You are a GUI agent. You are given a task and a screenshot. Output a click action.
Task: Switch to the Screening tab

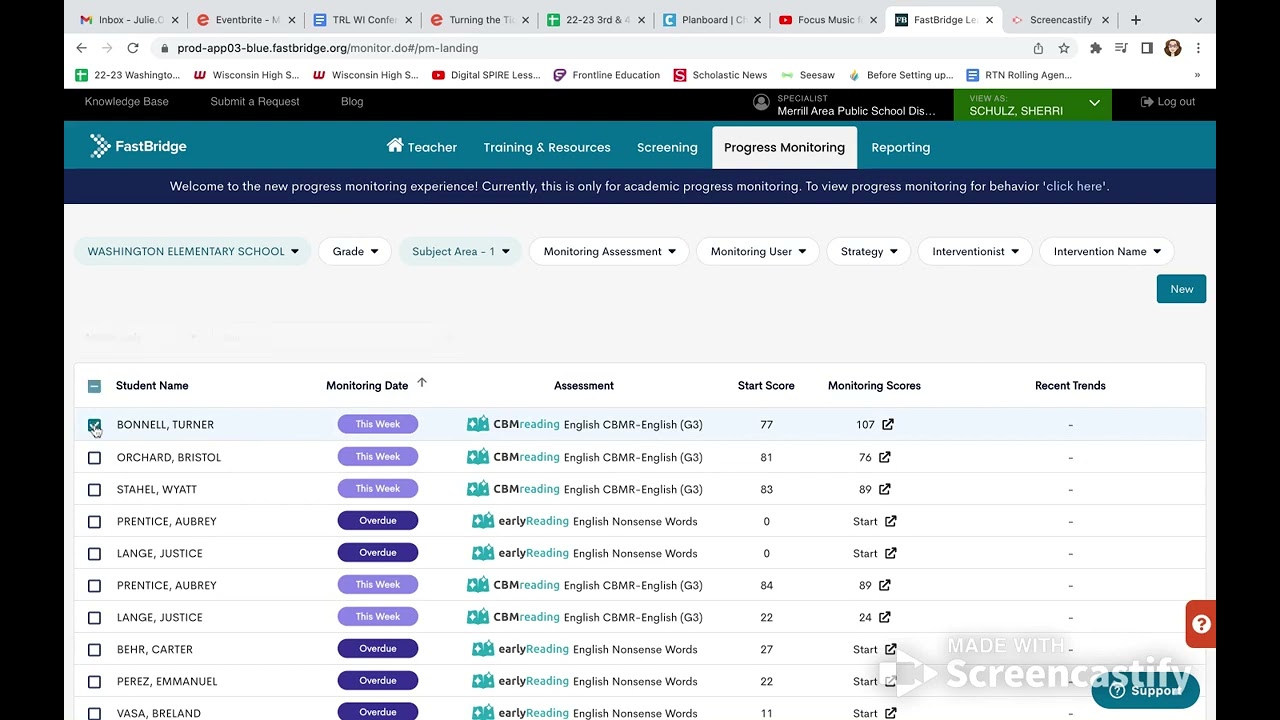point(667,147)
